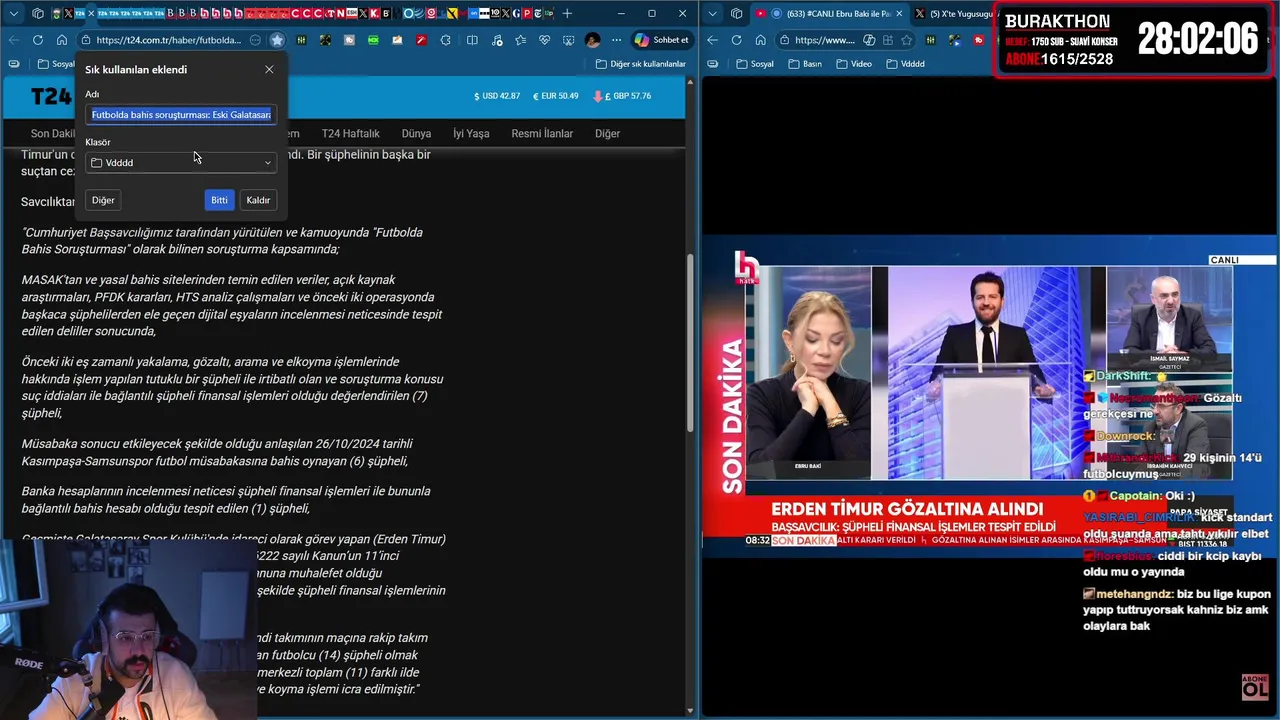Click the ABONE OL subscribe badge
1280x720 pixels.
click(x=1254, y=686)
